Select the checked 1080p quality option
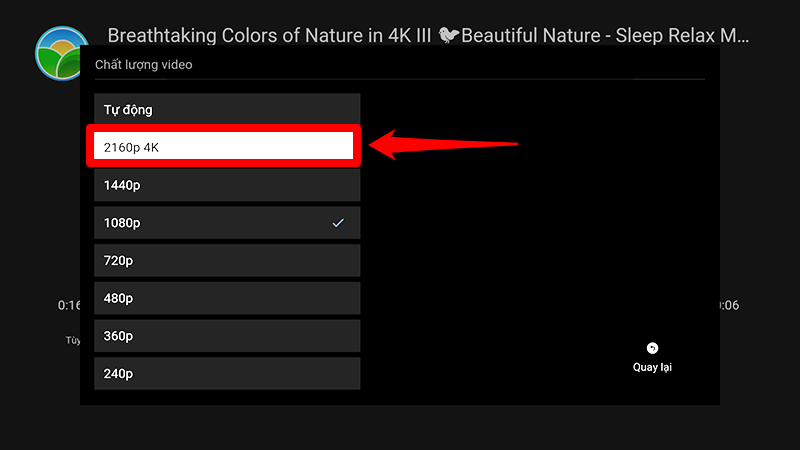 point(227,223)
